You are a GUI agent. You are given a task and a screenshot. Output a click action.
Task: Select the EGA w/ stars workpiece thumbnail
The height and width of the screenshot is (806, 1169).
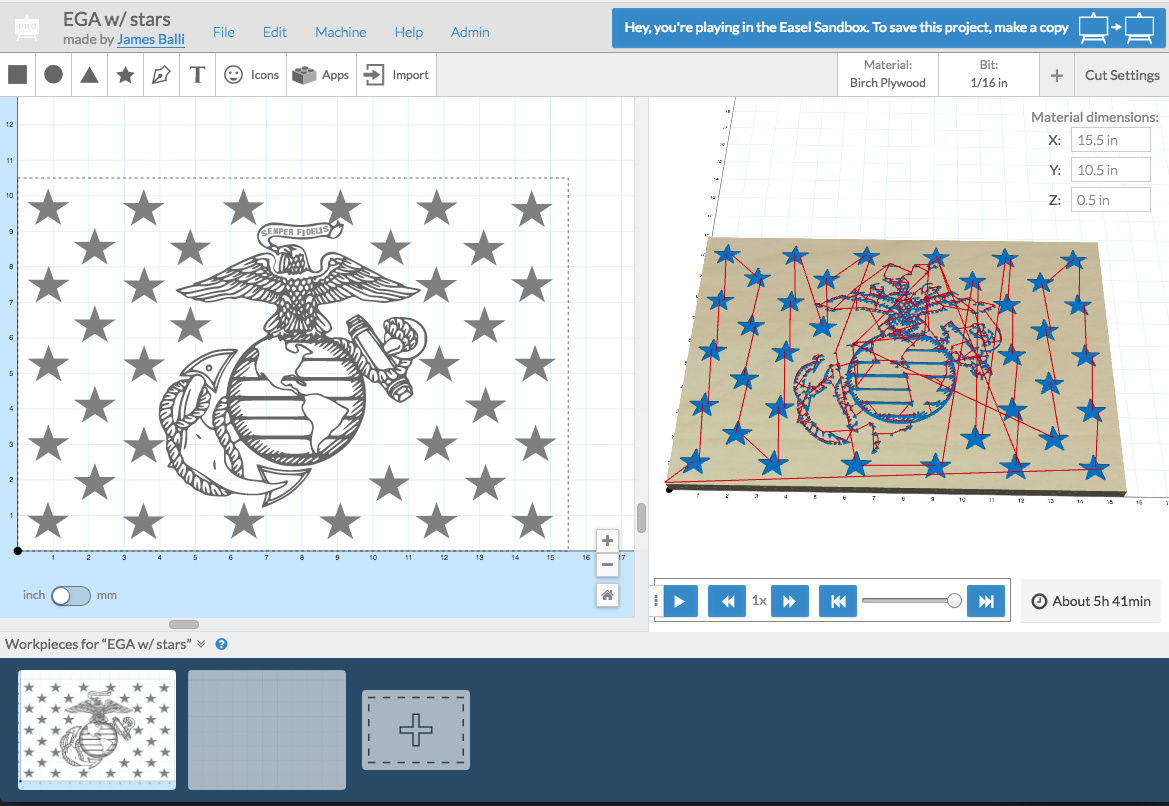tap(97, 729)
